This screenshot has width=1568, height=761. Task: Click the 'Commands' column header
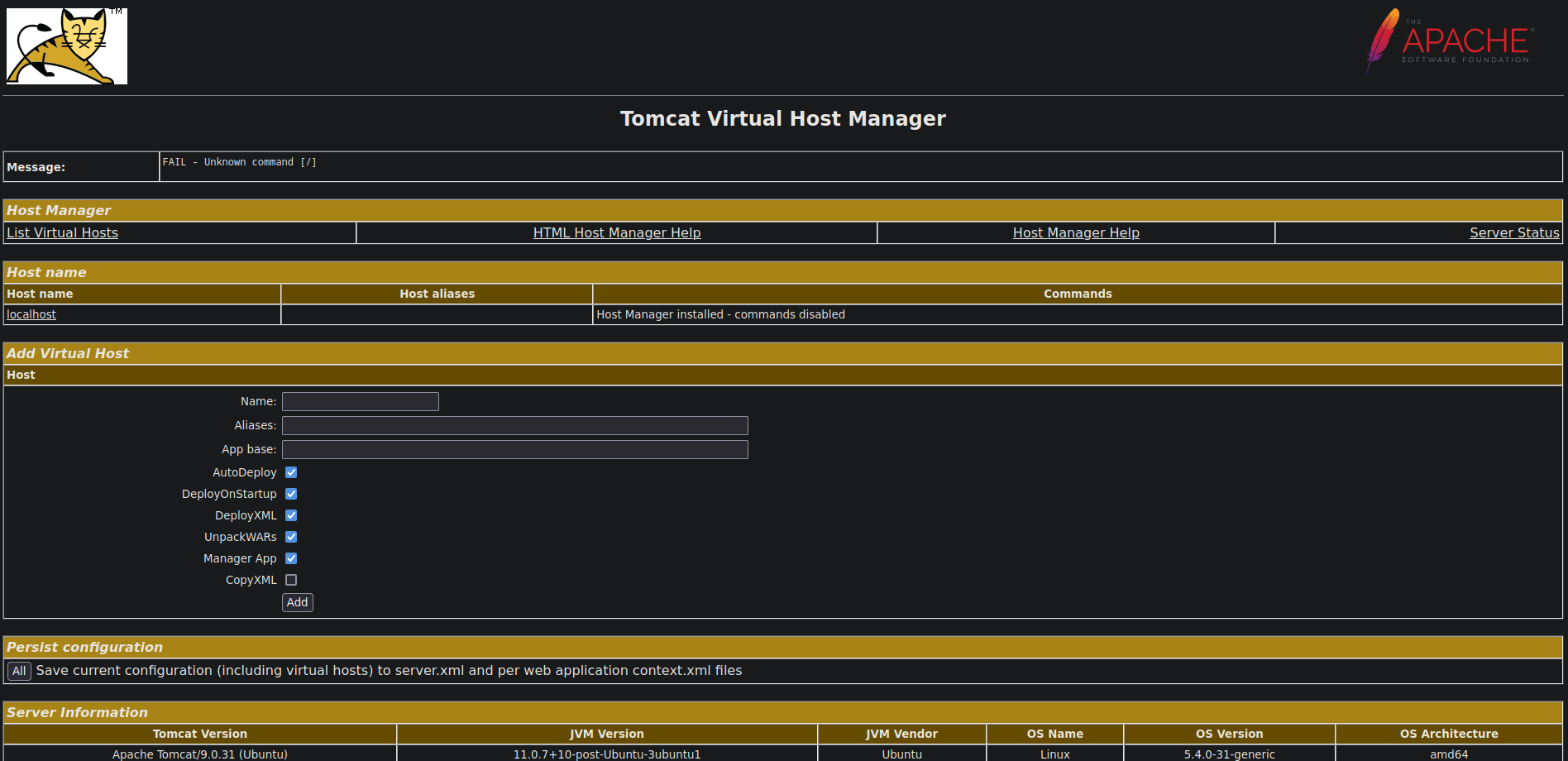pyautogui.click(x=1078, y=294)
